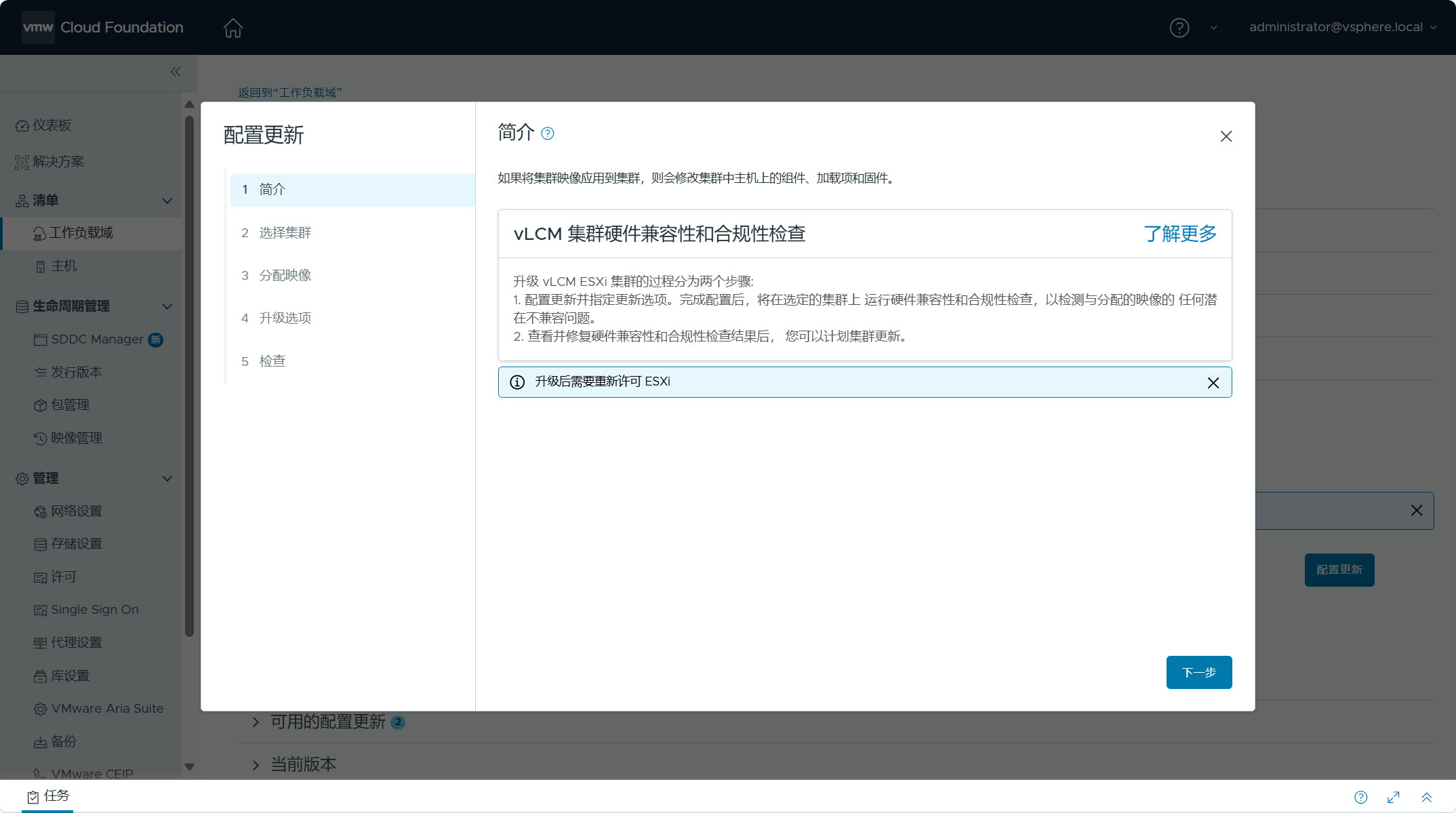1456x813 pixels.
Task: Collapse the sidebar with double-chevron icon
Action: [x=176, y=72]
